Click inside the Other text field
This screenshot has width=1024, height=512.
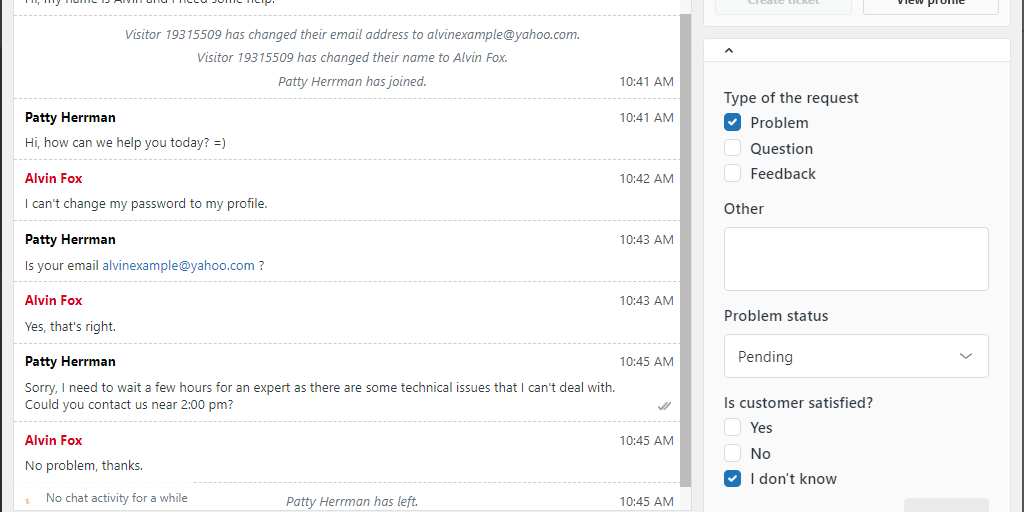click(x=855, y=259)
